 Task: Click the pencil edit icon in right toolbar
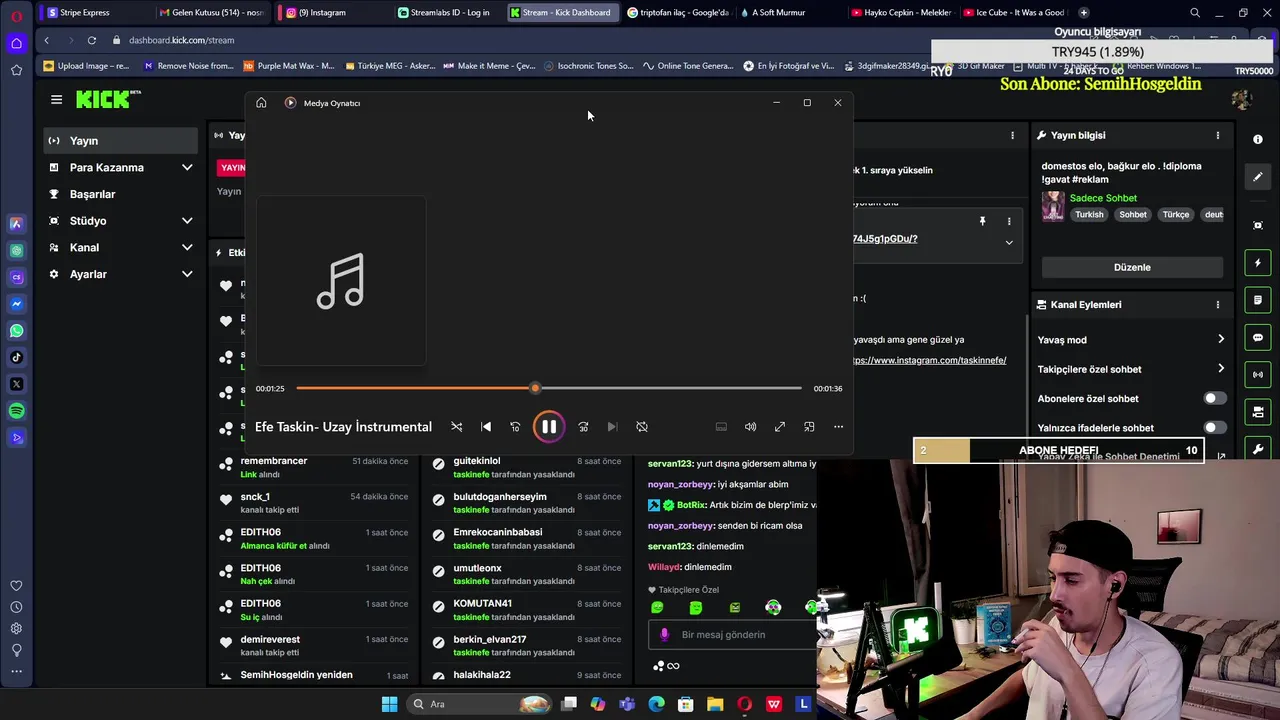pos(1258,177)
